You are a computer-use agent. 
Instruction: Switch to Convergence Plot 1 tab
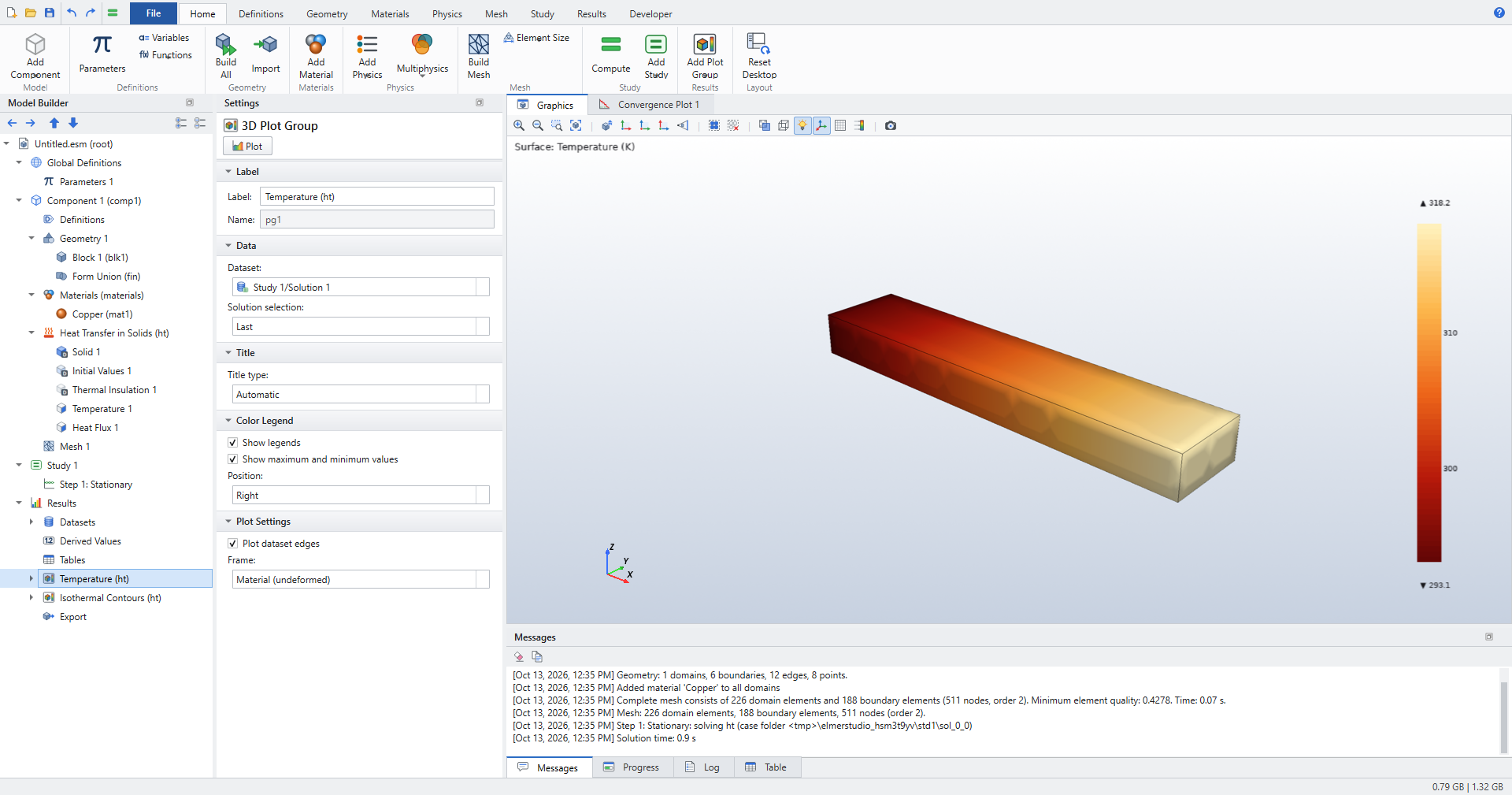(x=650, y=105)
